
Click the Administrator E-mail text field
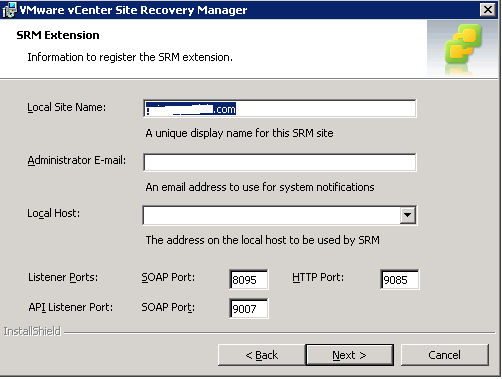tap(280, 162)
